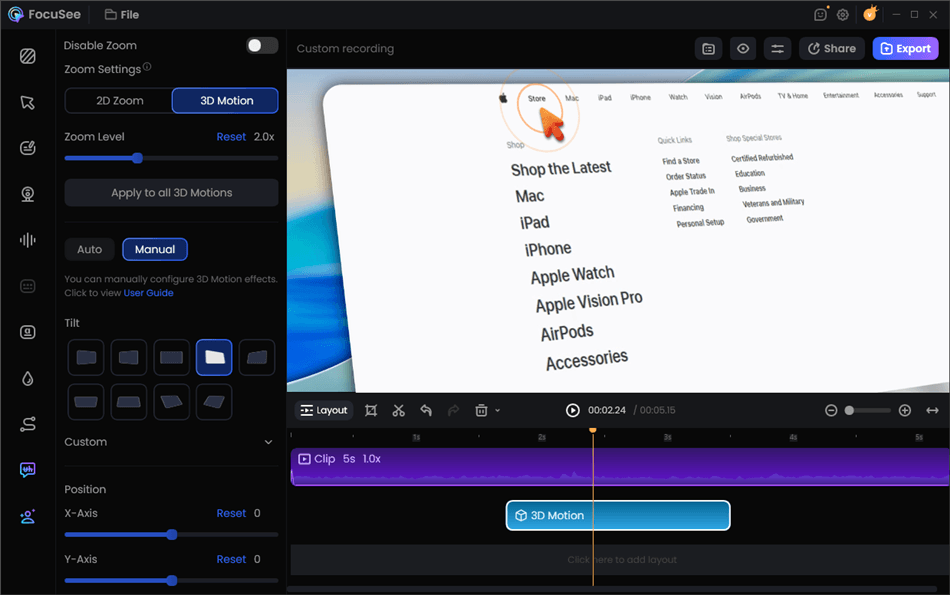Open the feedback smiley icon
The image size is (950, 595).
click(x=820, y=15)
